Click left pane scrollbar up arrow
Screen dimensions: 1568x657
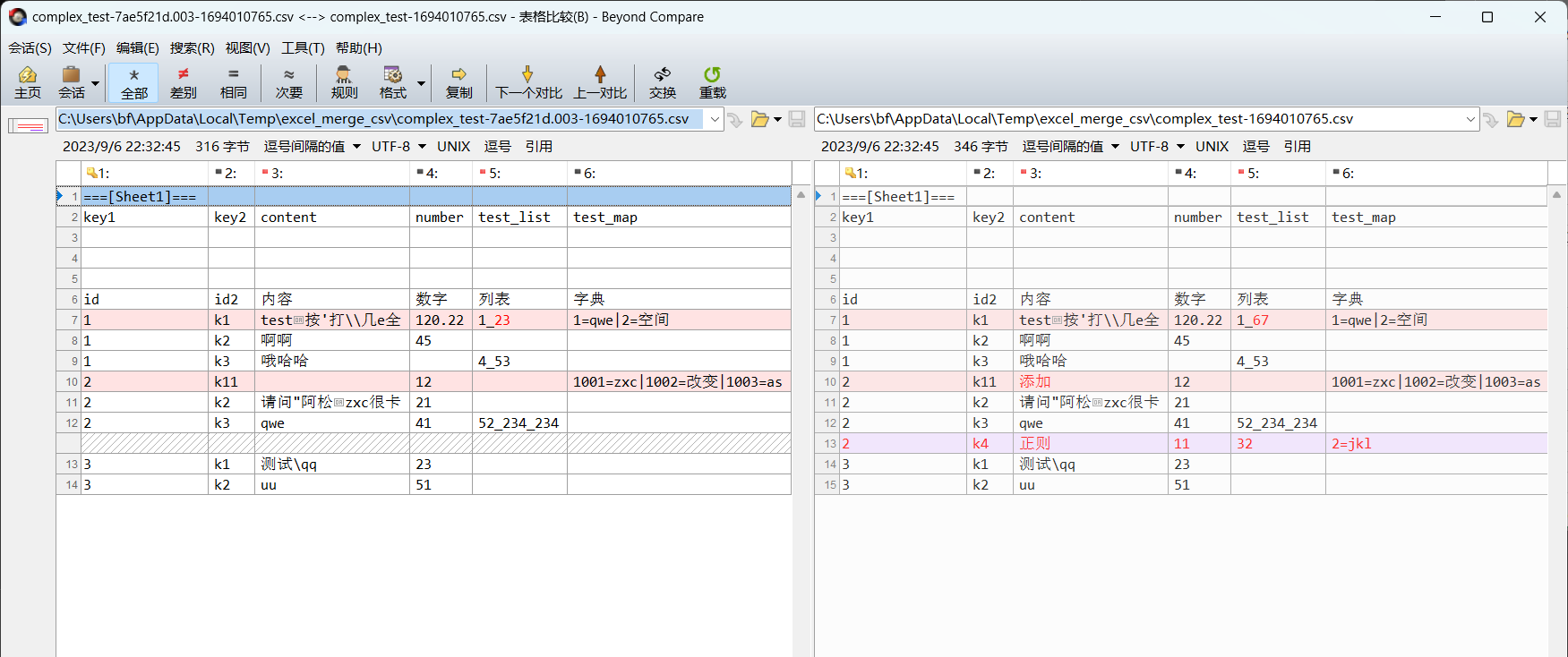pos(801,194)
